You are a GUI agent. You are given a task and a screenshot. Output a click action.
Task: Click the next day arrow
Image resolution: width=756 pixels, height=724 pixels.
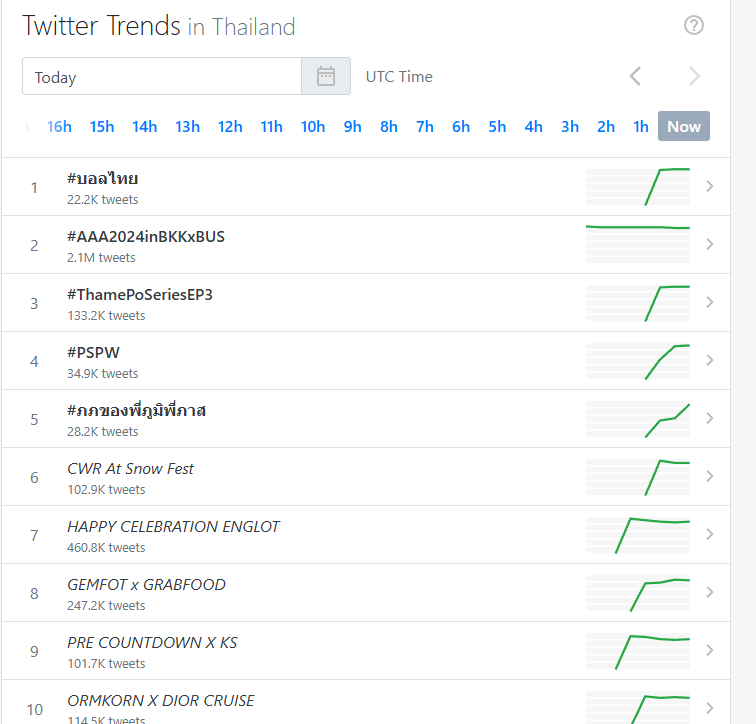695,77
